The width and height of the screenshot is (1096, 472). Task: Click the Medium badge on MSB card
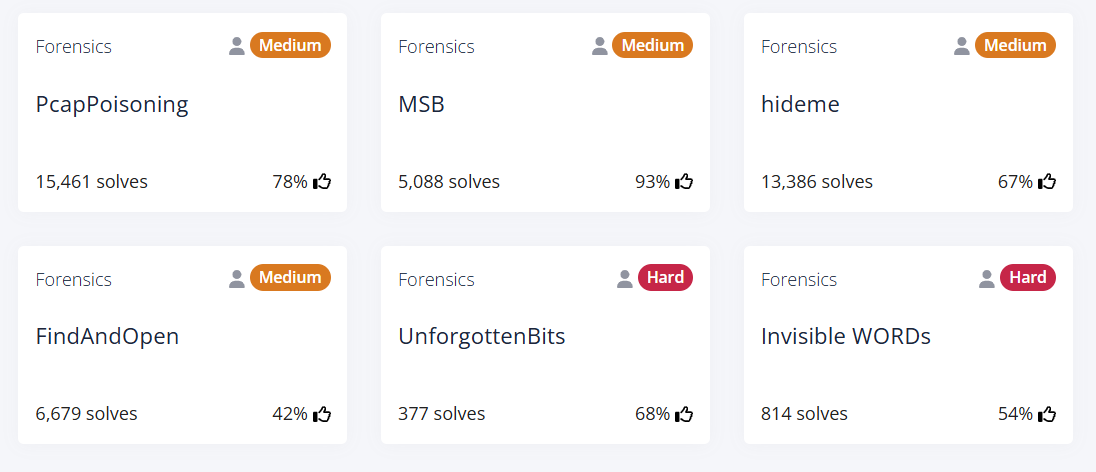click(653, 45)
